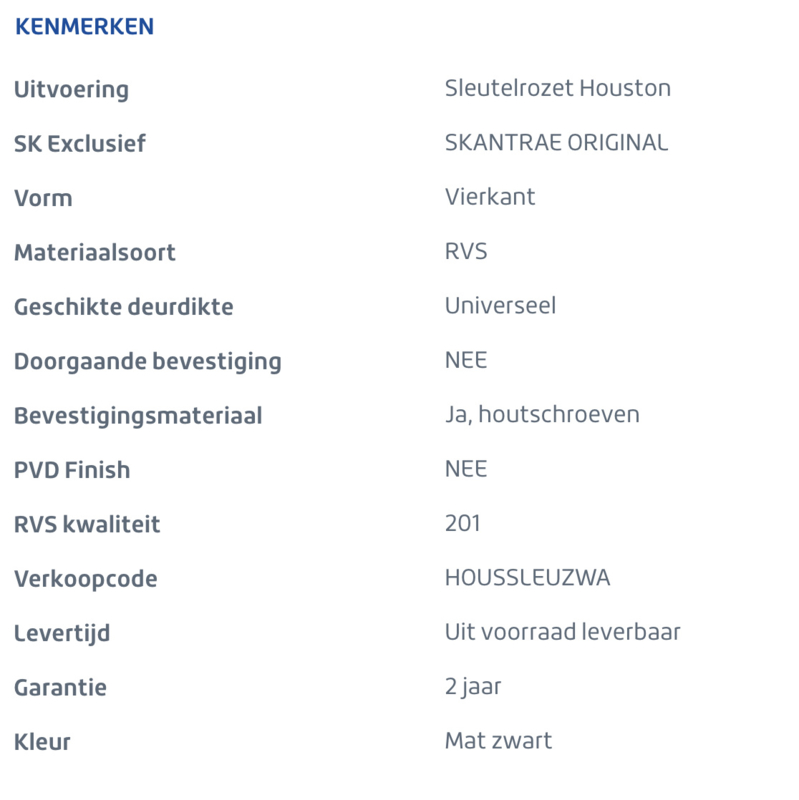
Task: Select the Uitvoering label
Action: tap(71, 90)
